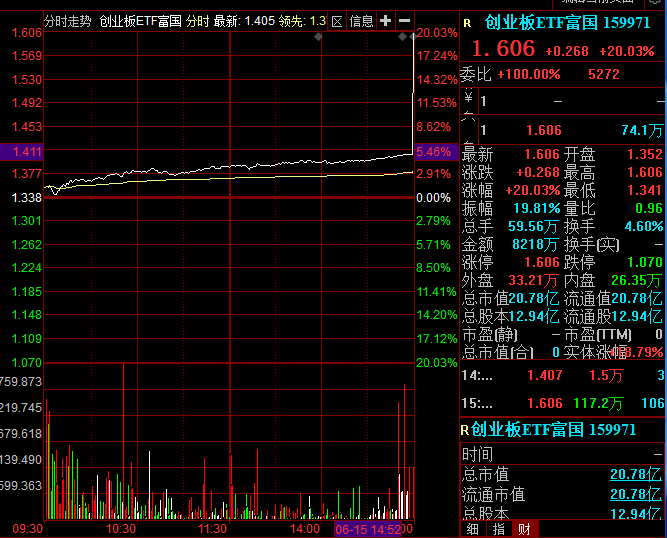Viewport: 667px width, 538px height.
Task: Open the 区 interval statistics button
Action: (337, 21)
